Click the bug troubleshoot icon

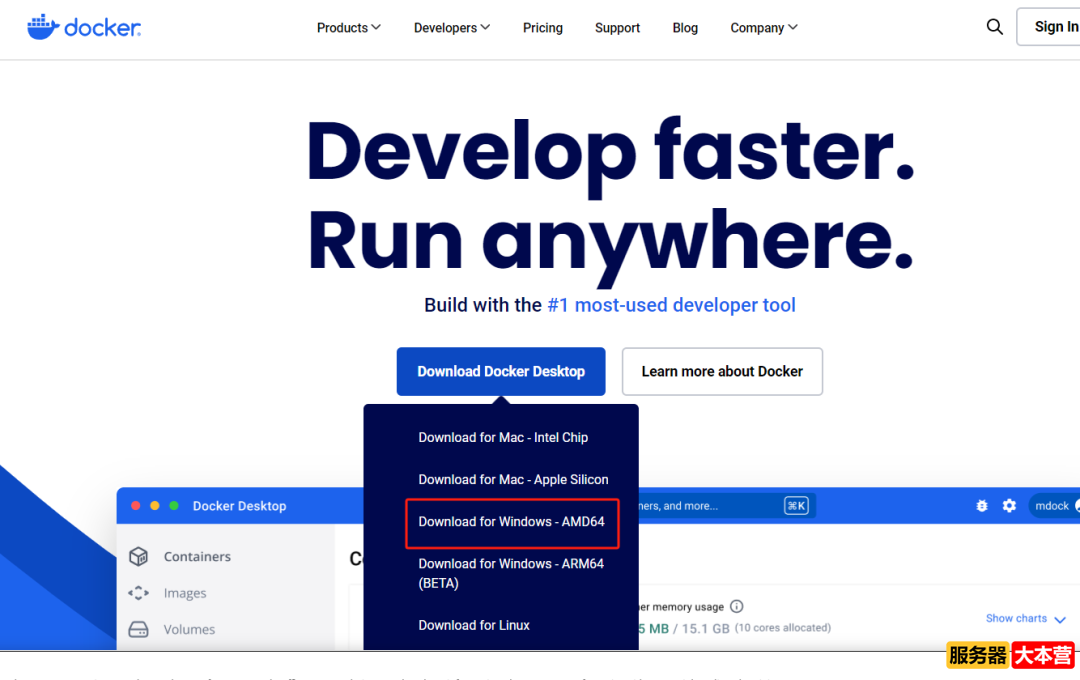click(x=982, y=506)
